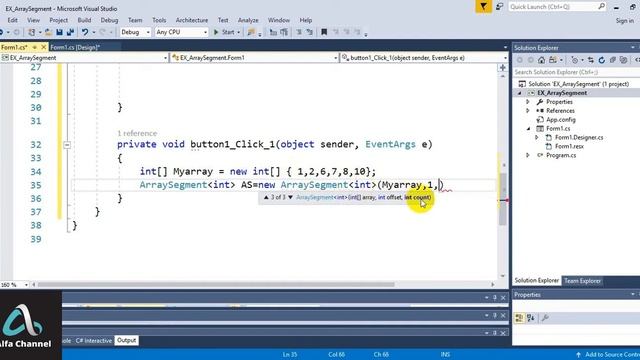640x360 pixels.
Task: Click the Quick Launch search magnifier
Action: pyautogui.click(x=602, y=7)
